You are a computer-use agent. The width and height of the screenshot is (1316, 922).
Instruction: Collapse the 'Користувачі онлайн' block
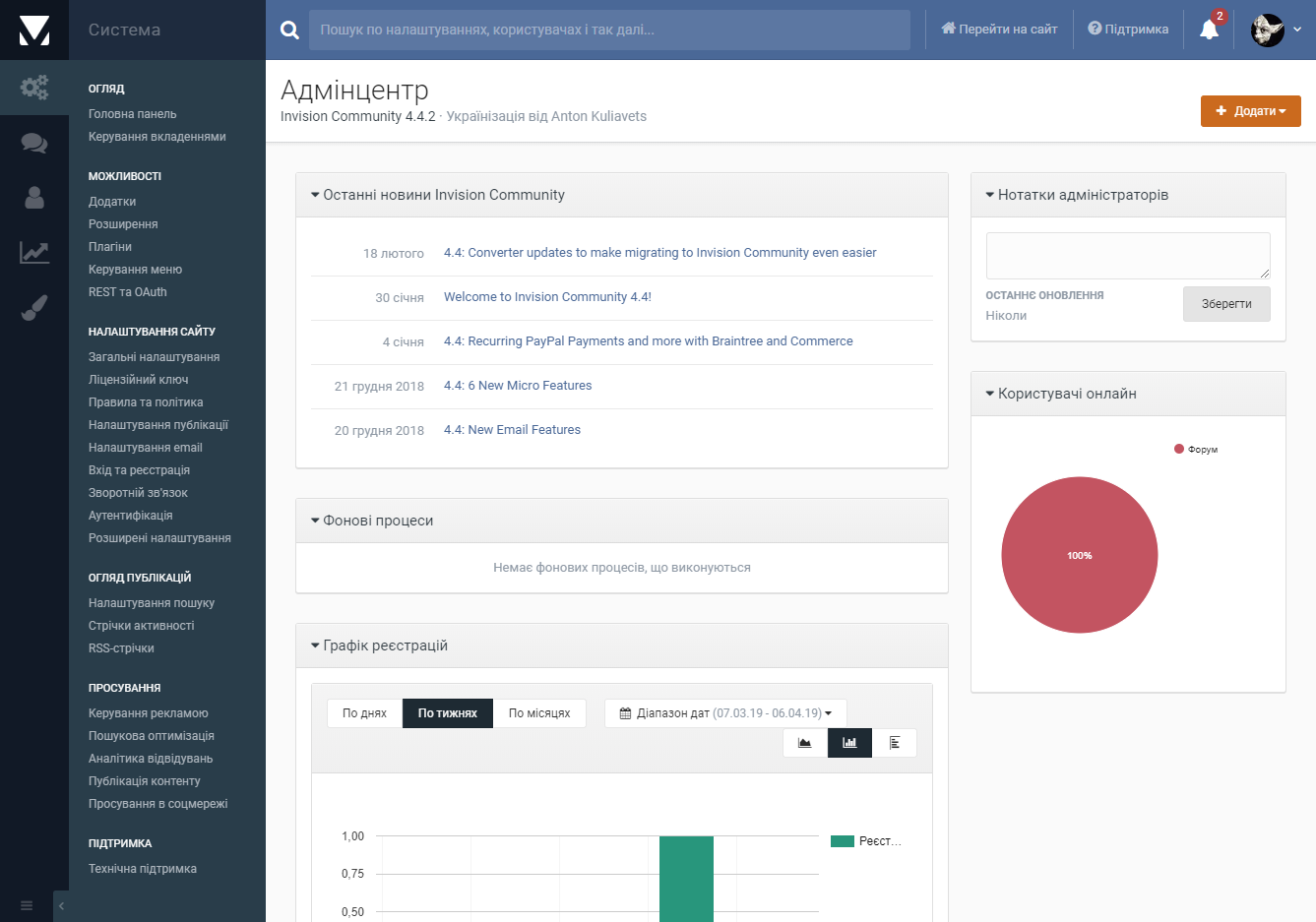click(x=990, y=394)
